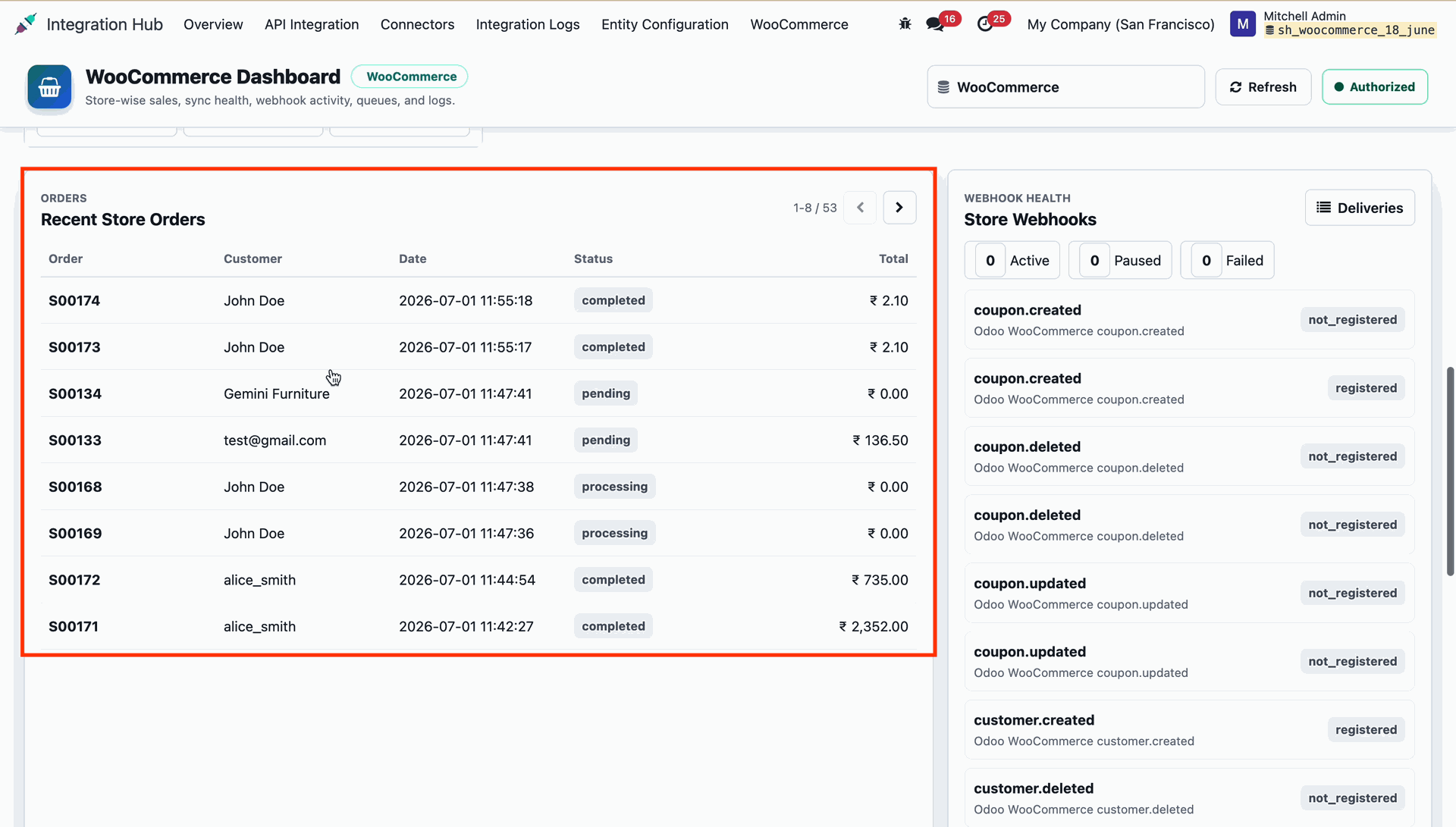Open the WooCommerce store selector dropdown

point(1065,87)
